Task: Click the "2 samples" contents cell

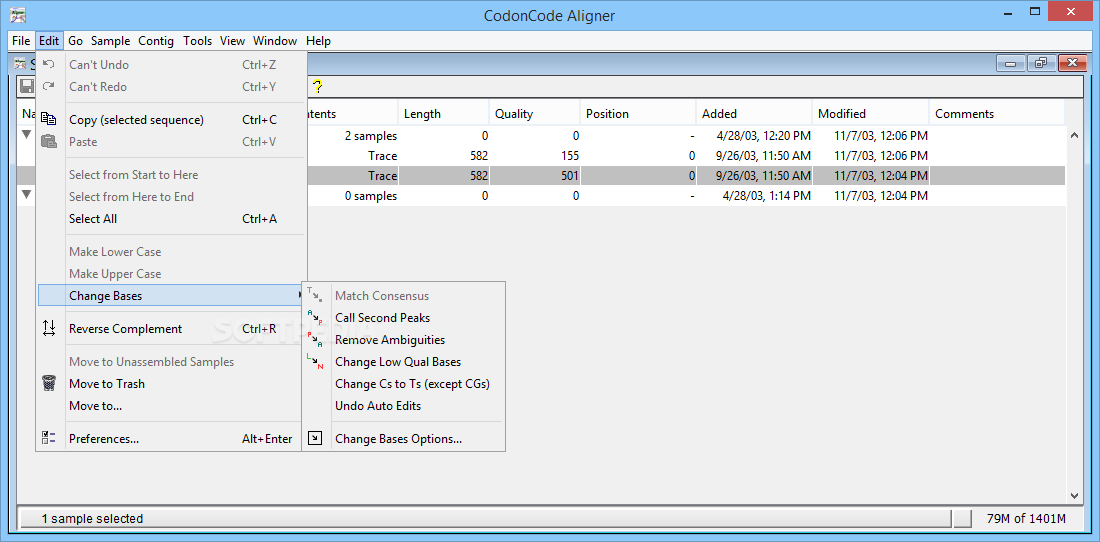Action: [370, 136]
